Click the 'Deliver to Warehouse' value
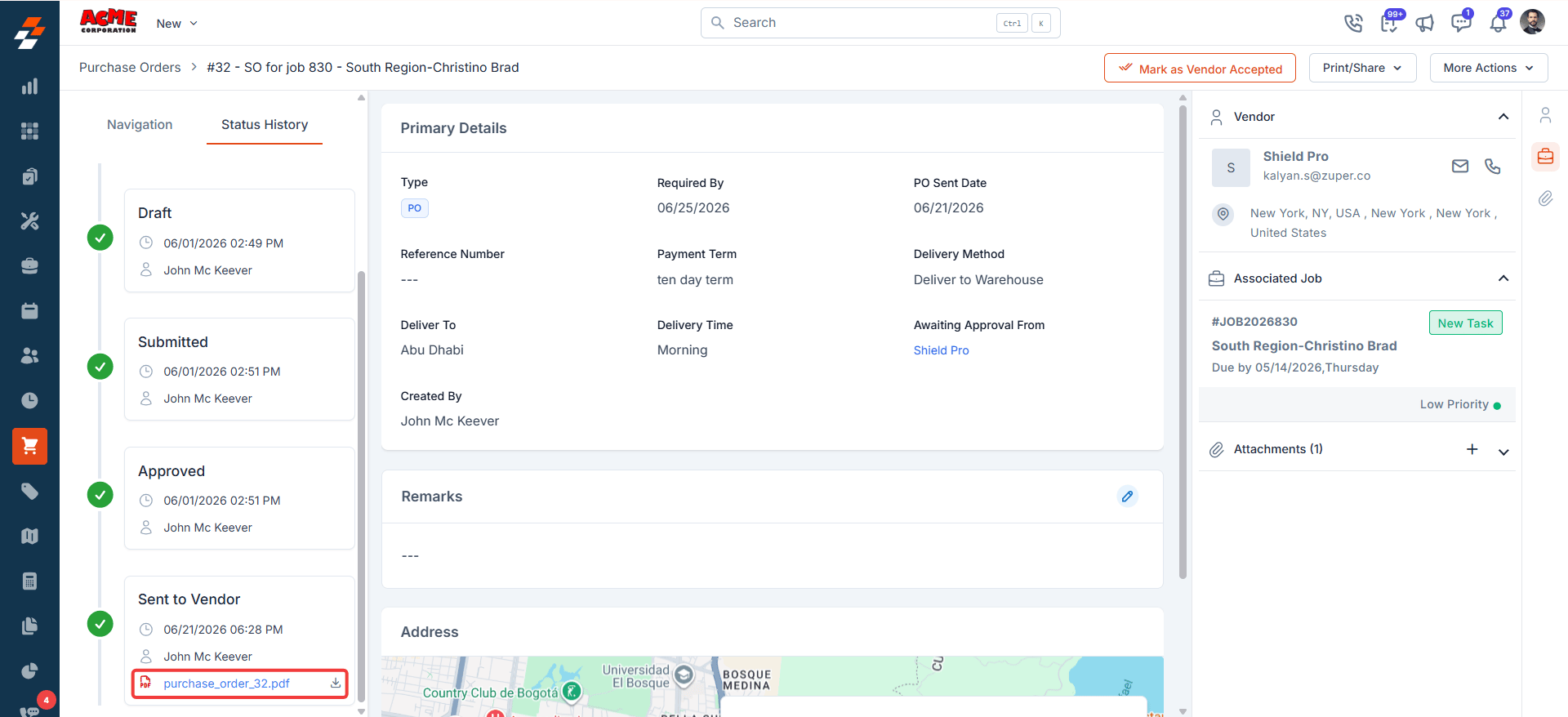The width and height of the screenshot is (1568, 717). tap(978, 280)
